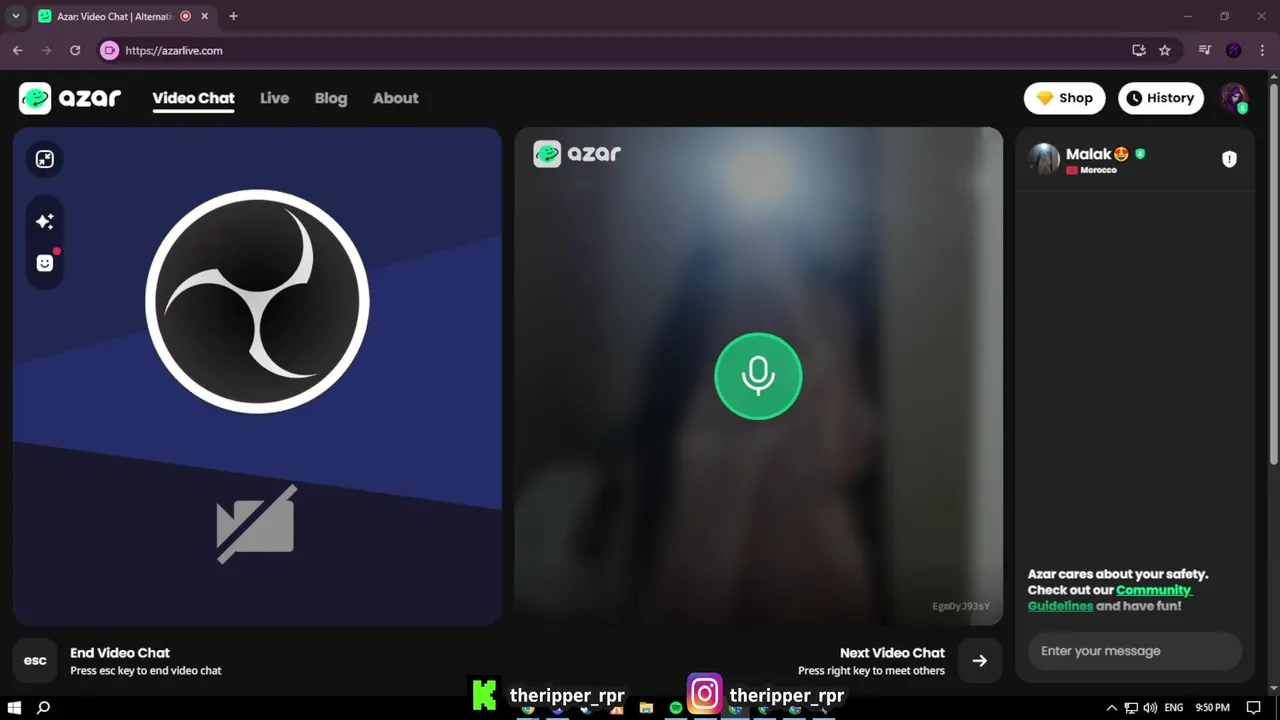Click the azarlive.com URL bar
Viewport: 1280px width, 720px height.
coord(620,50)
